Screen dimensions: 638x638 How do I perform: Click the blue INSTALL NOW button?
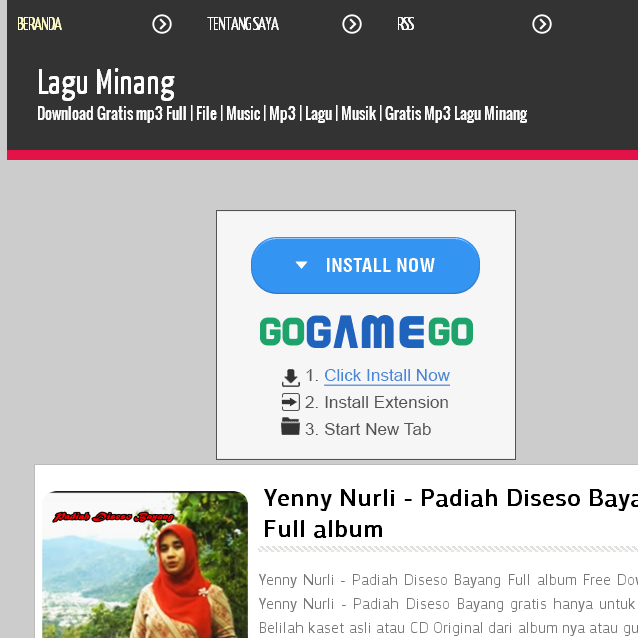[x=365, y=265]
